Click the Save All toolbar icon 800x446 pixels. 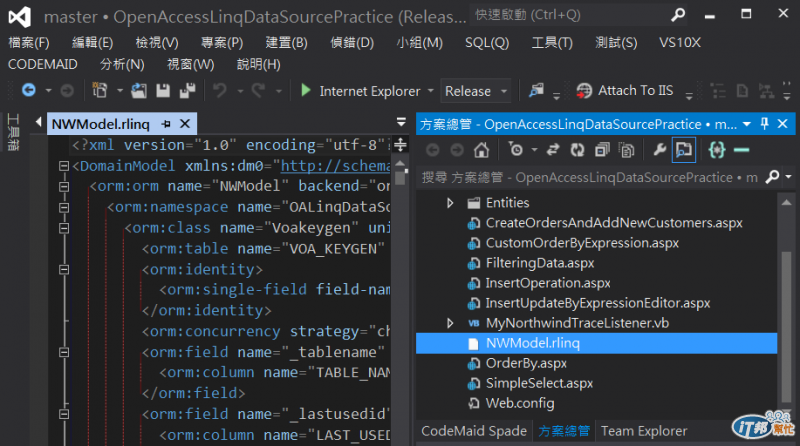click(x=187, y=91)
